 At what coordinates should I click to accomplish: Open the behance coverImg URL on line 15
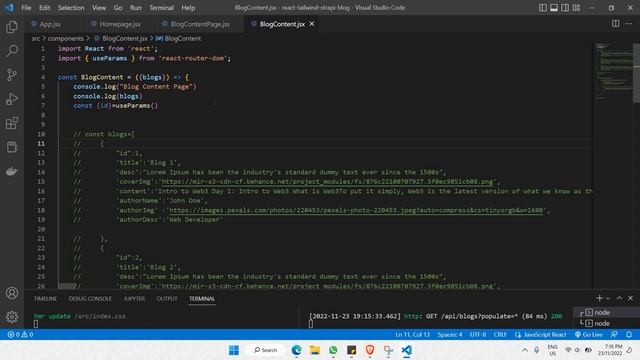[x=327, y=182]
